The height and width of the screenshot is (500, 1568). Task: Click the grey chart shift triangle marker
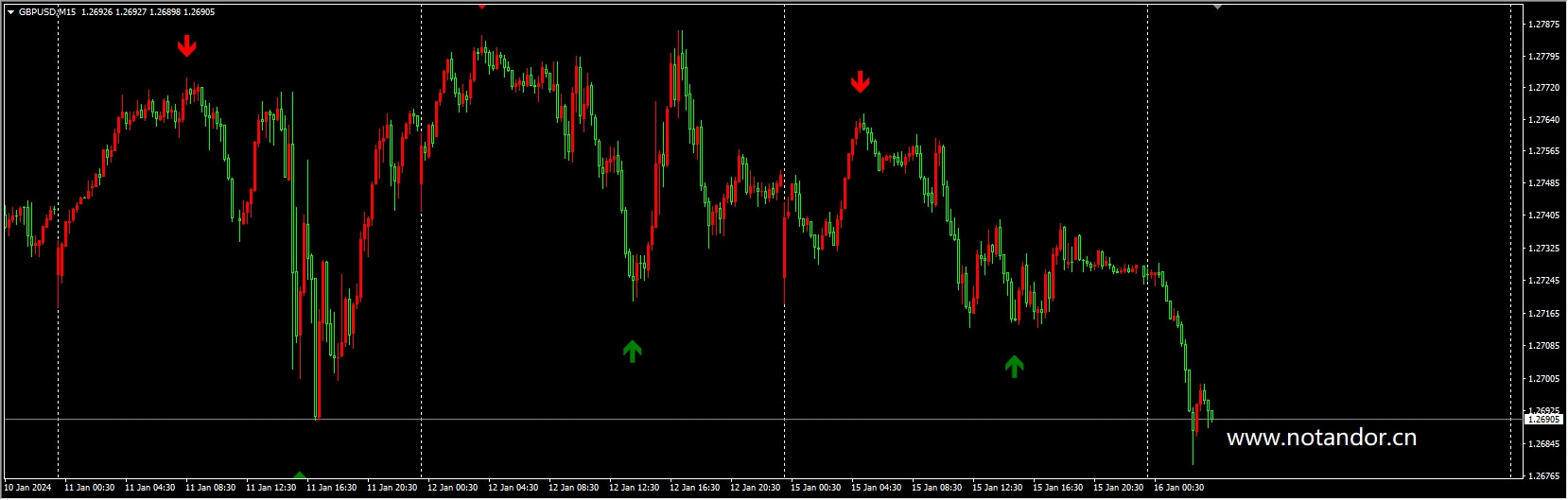tap(1217, 6)
